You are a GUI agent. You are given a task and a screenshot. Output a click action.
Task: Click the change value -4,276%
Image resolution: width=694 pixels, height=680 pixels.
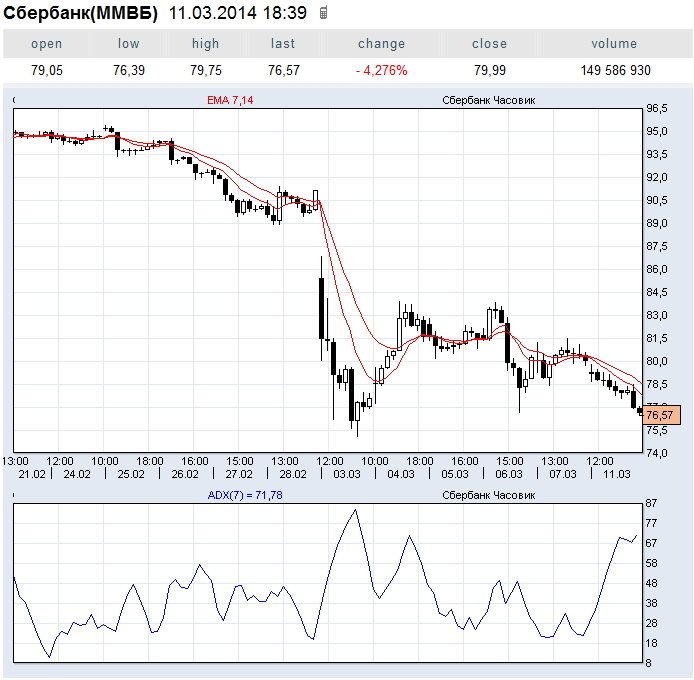point(382,70)
